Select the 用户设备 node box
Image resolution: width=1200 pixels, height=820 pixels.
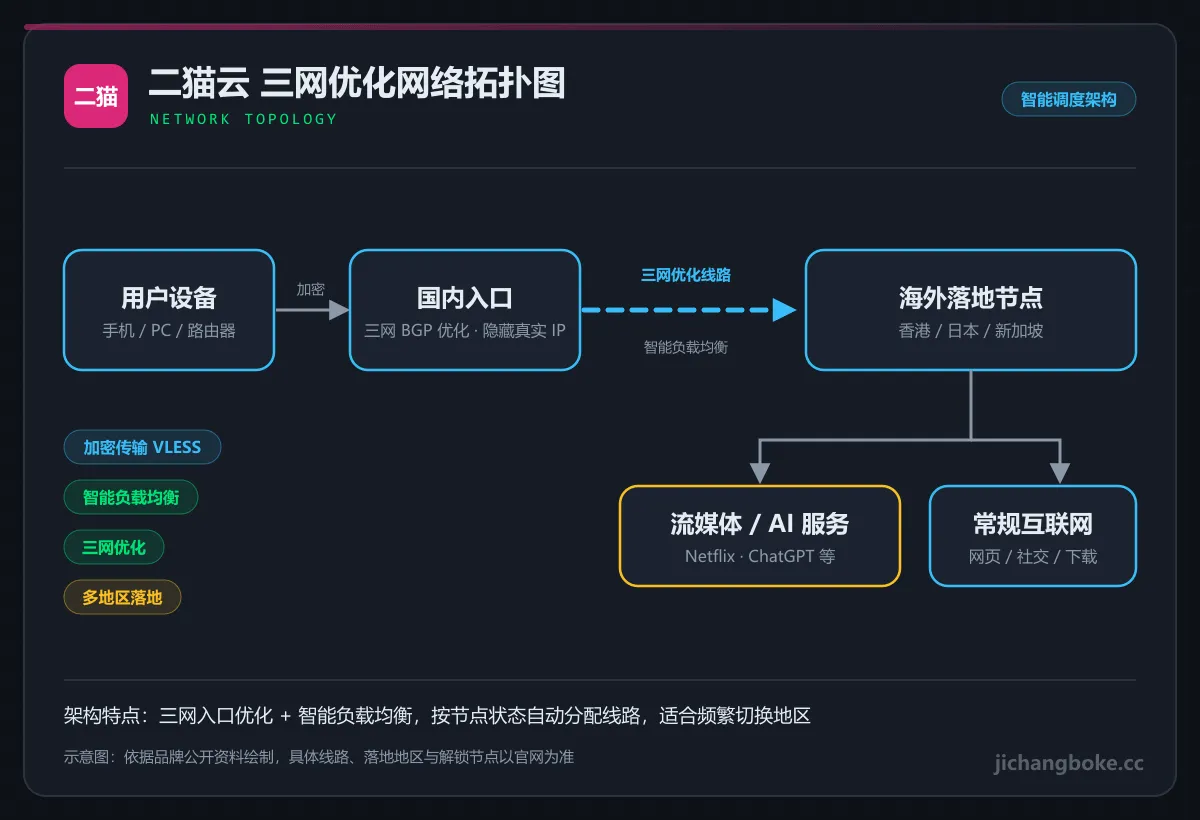click(169, 310)
